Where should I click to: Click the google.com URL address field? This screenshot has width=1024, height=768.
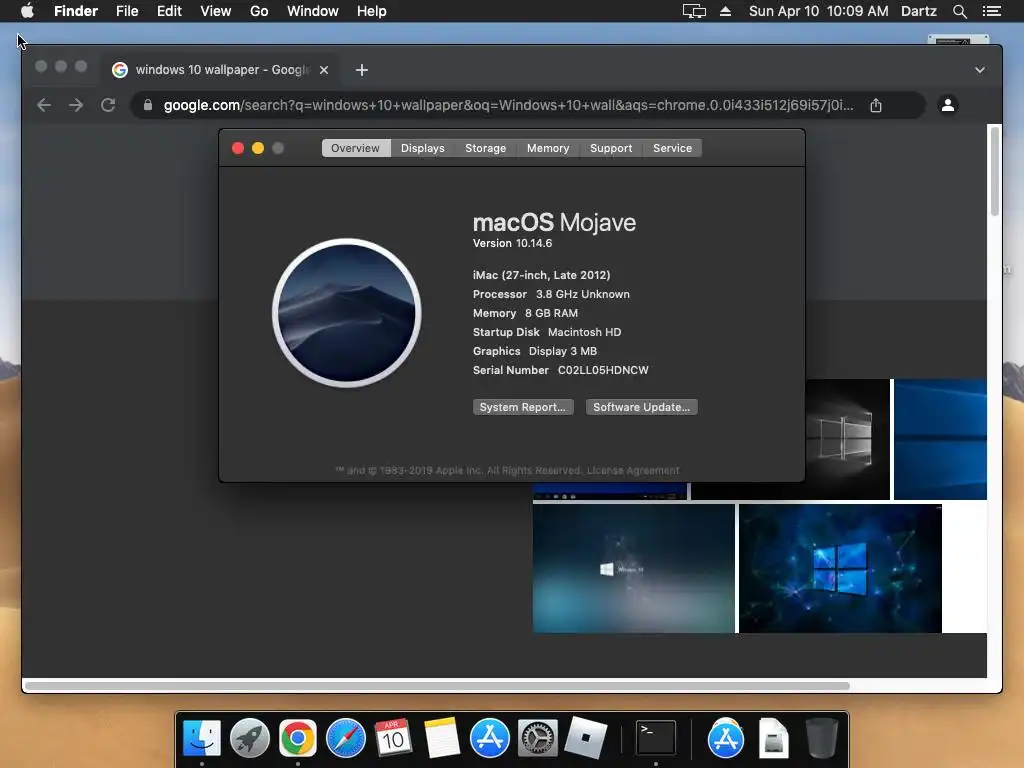(508, 105)
